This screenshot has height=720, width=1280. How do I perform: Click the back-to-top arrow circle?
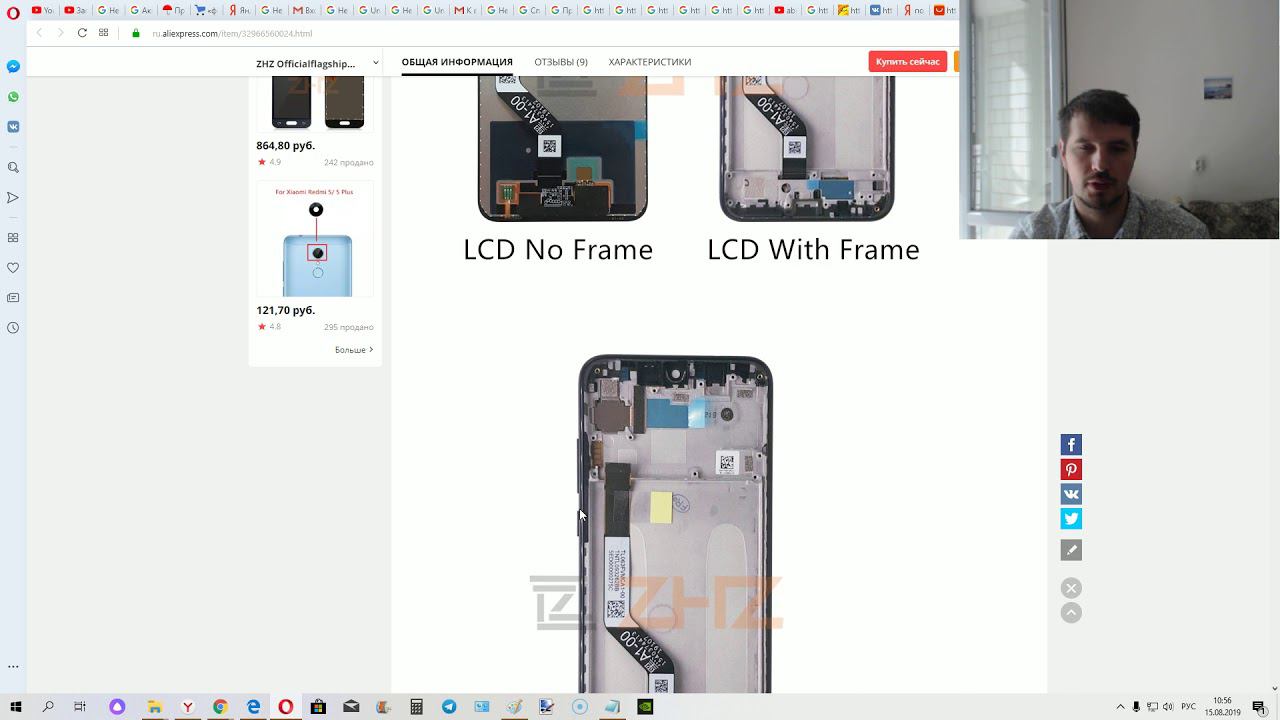tap(1071, 613)
